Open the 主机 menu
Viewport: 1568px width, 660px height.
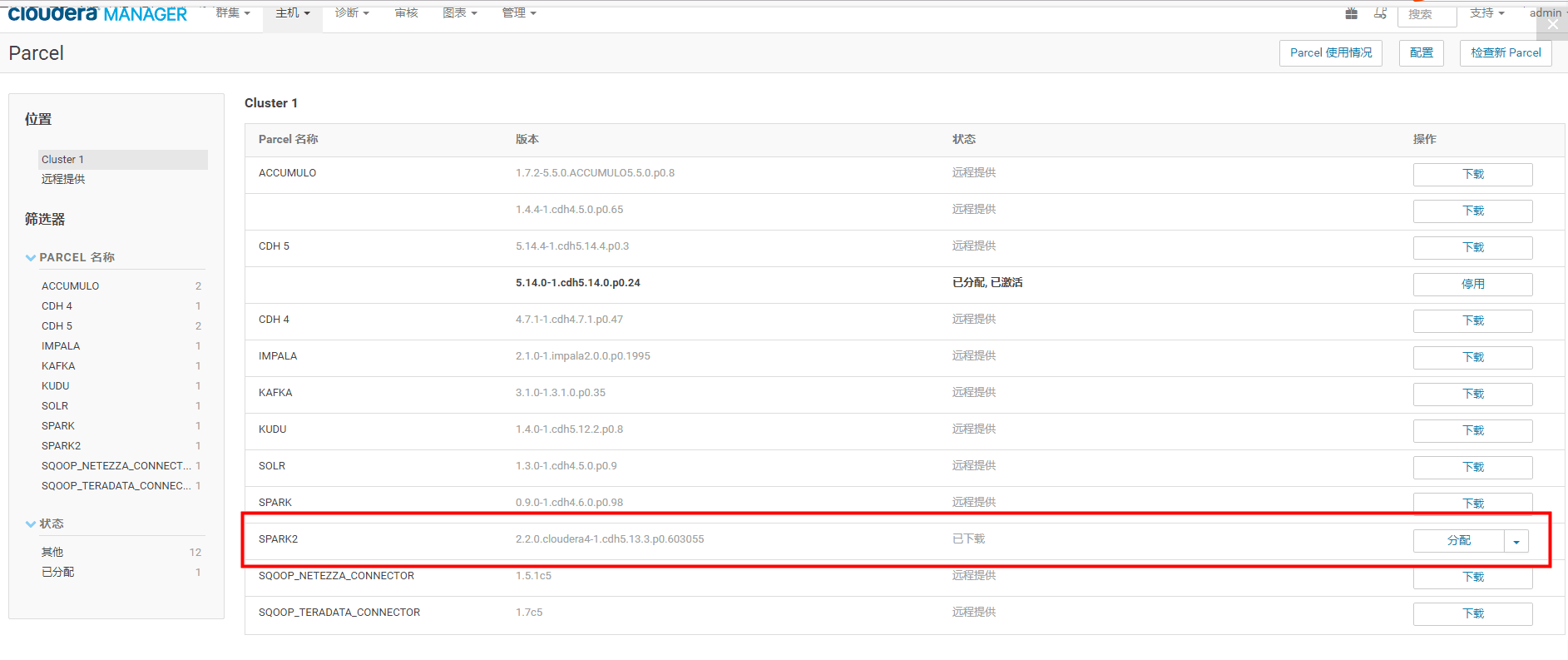(293, 12)
